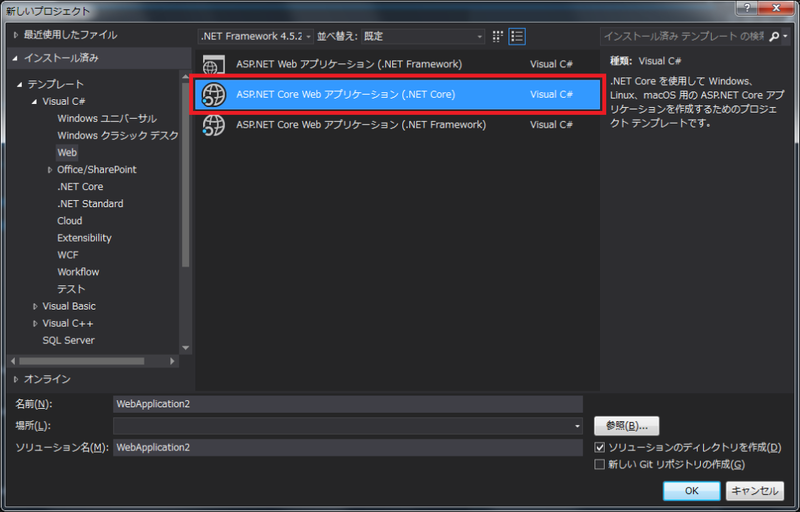This screenshot has height=512, width=800.
Task: Click the OK button
Action: 691,491
